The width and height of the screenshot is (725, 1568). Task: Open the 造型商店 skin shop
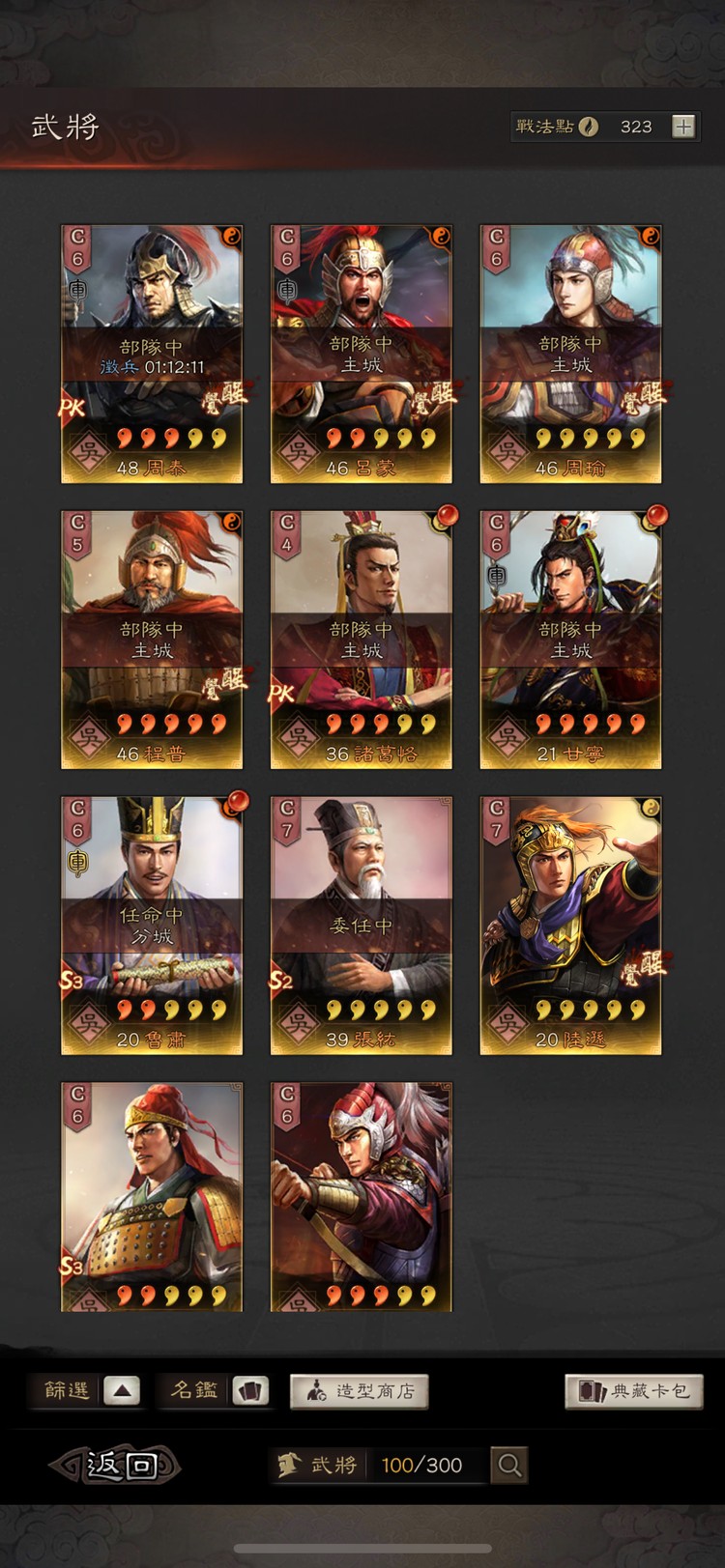click(x=359, y=1391)
